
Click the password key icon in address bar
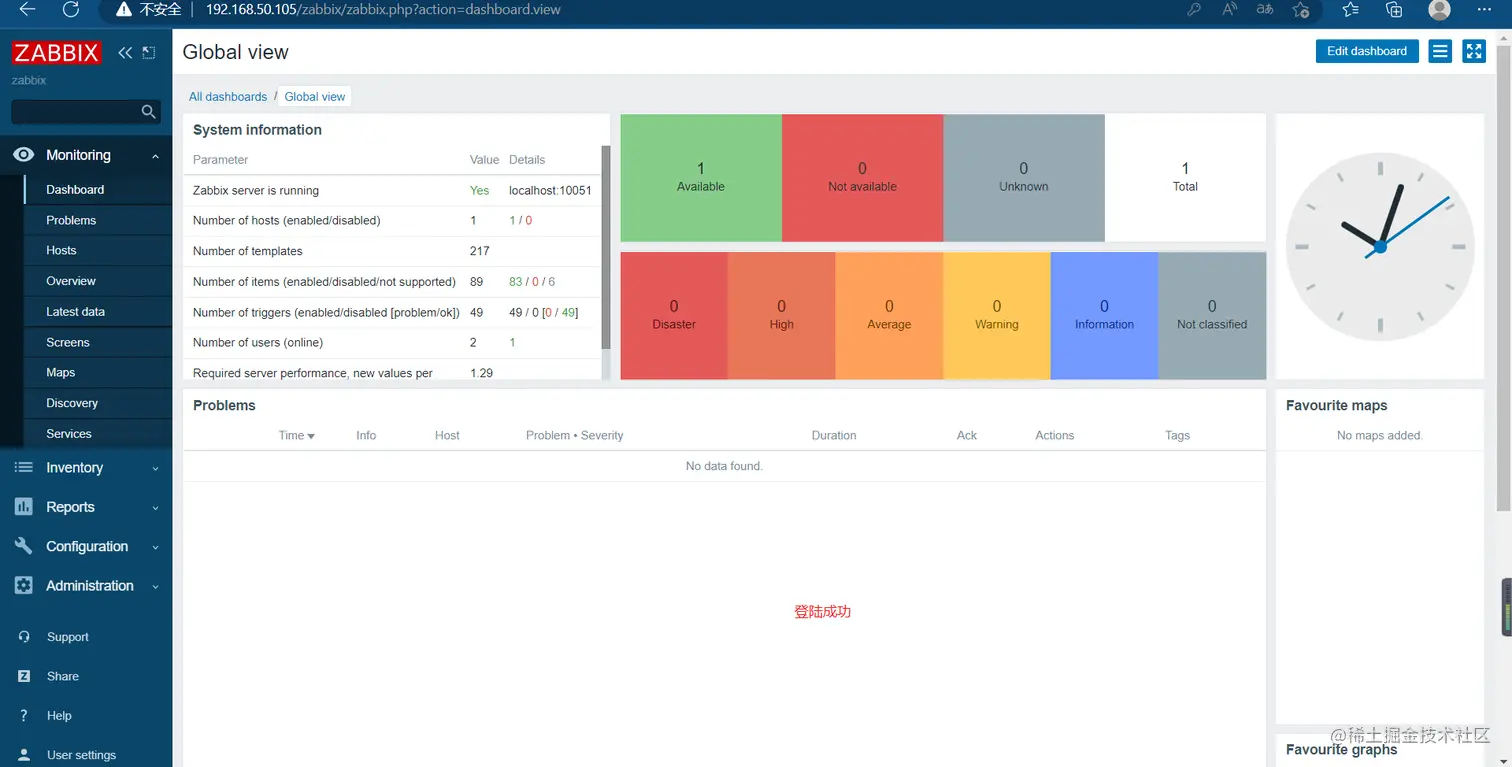click(1194, 9)
